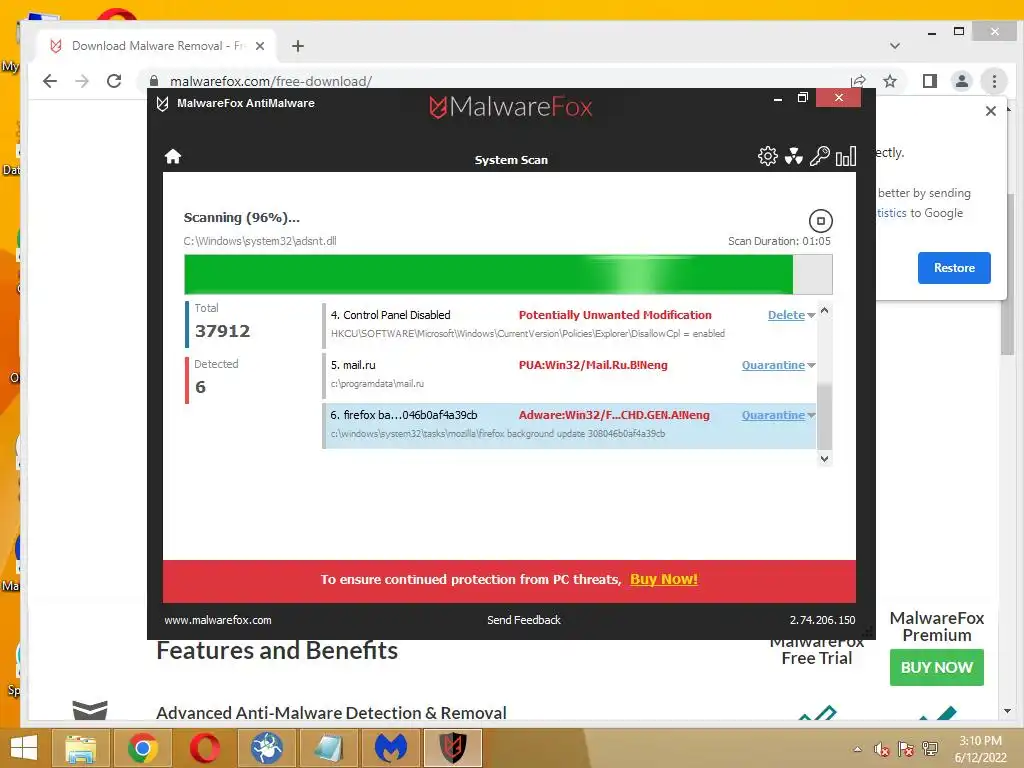
Task: Open the license key icon
Action: tap(819, 156)
